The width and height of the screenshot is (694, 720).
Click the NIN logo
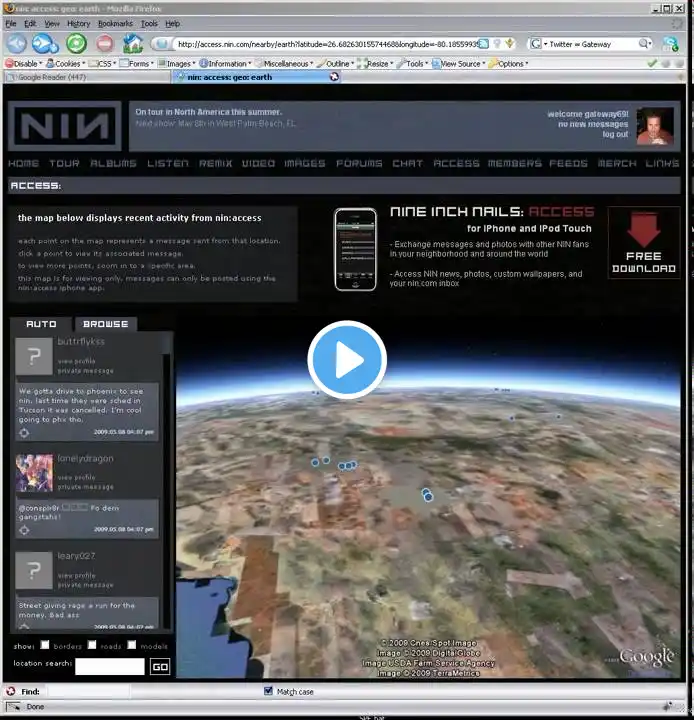[65, 126]
